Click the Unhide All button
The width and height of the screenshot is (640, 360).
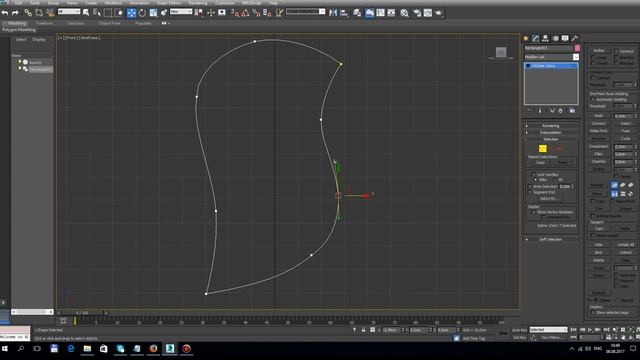[x=626, y=245]
